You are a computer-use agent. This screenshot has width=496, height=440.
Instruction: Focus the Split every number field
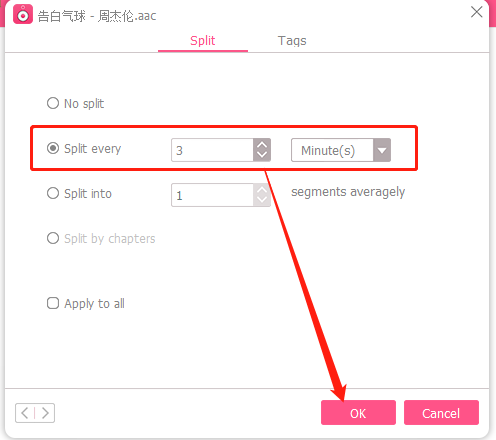tap(212, 150)
